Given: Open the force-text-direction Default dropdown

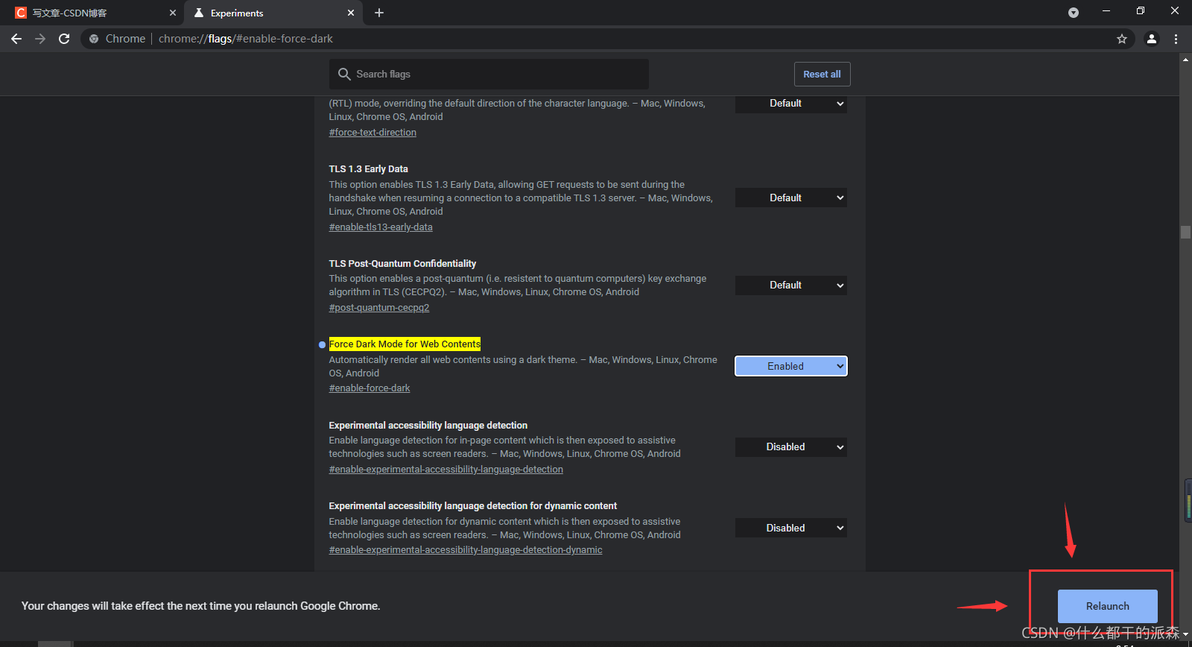Looking at the screenshot, I should (791, 103).
